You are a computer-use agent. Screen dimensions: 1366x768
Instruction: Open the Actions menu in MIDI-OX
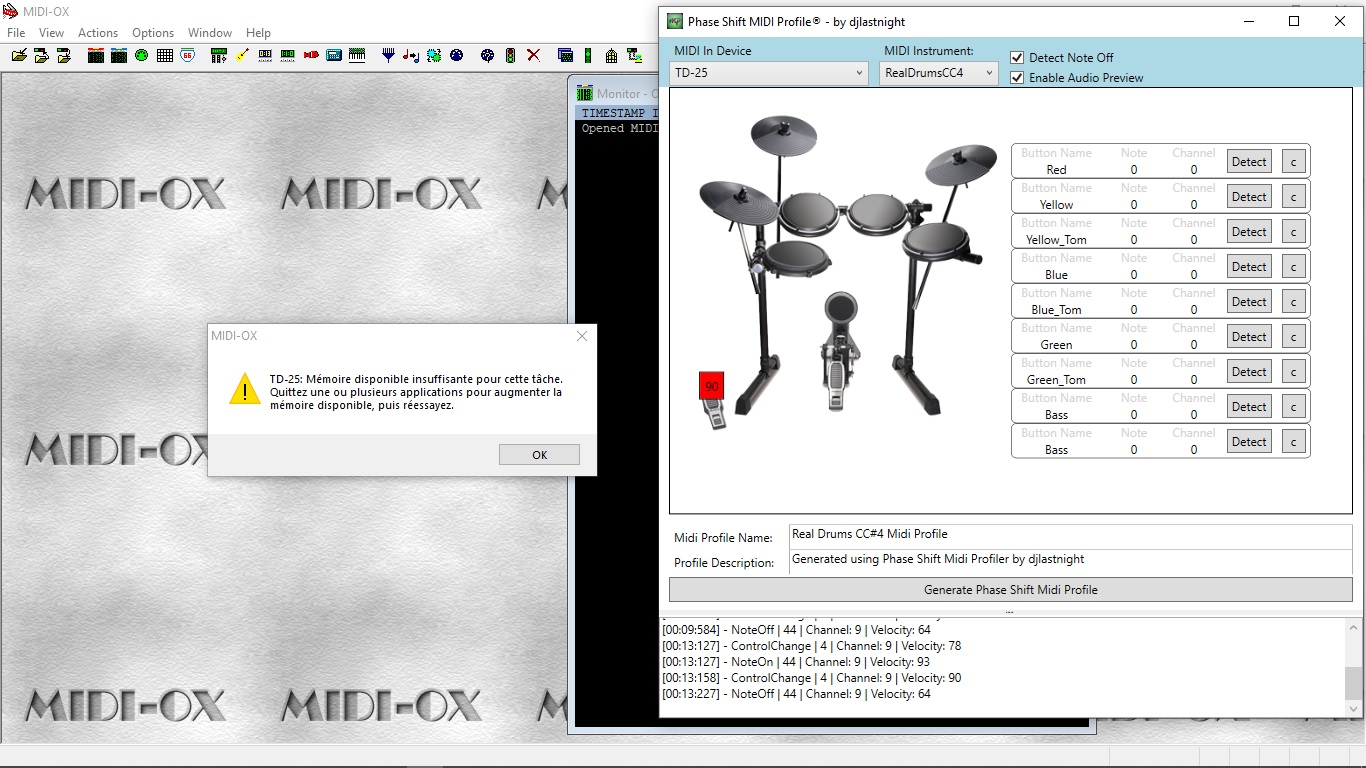(98, 33)
